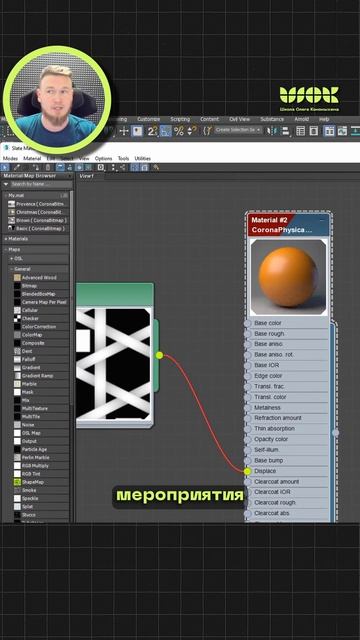
Task: Click Show Background in Preview icon
Action: tap(88, 167)
